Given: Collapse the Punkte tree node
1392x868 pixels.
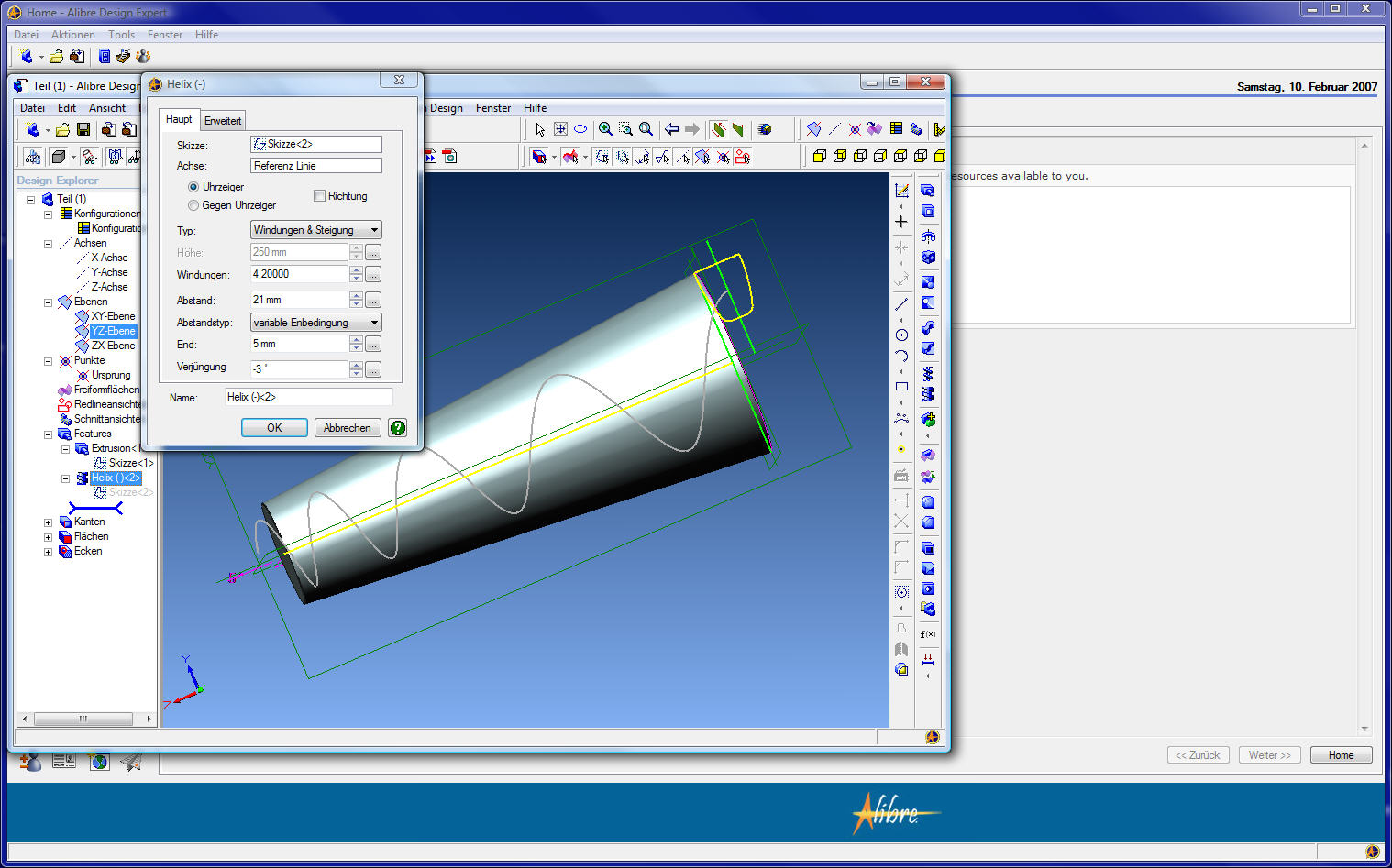Looking at the screenshot, I should pos(48,361).
